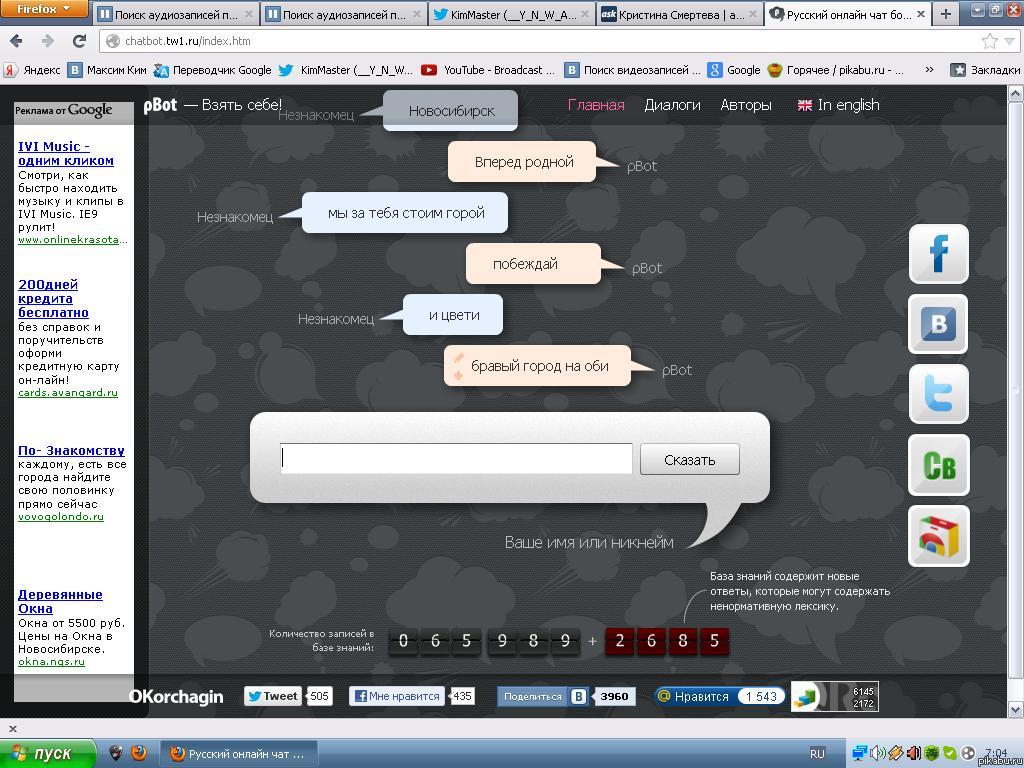Click the green Св share icon
The height and width of the screenshot is (768, 1024).
(938, 465)
